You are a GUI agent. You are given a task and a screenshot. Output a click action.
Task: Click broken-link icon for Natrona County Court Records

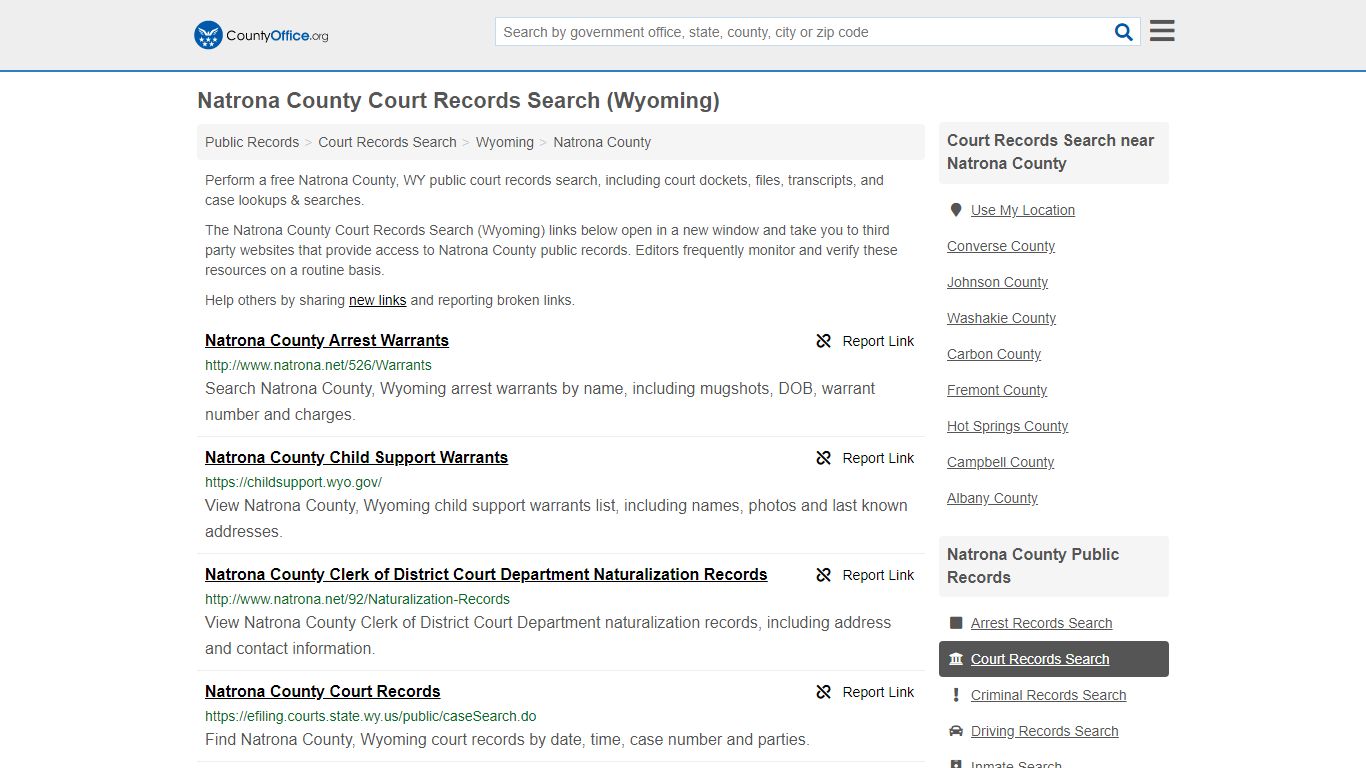[x=824, y=692]
